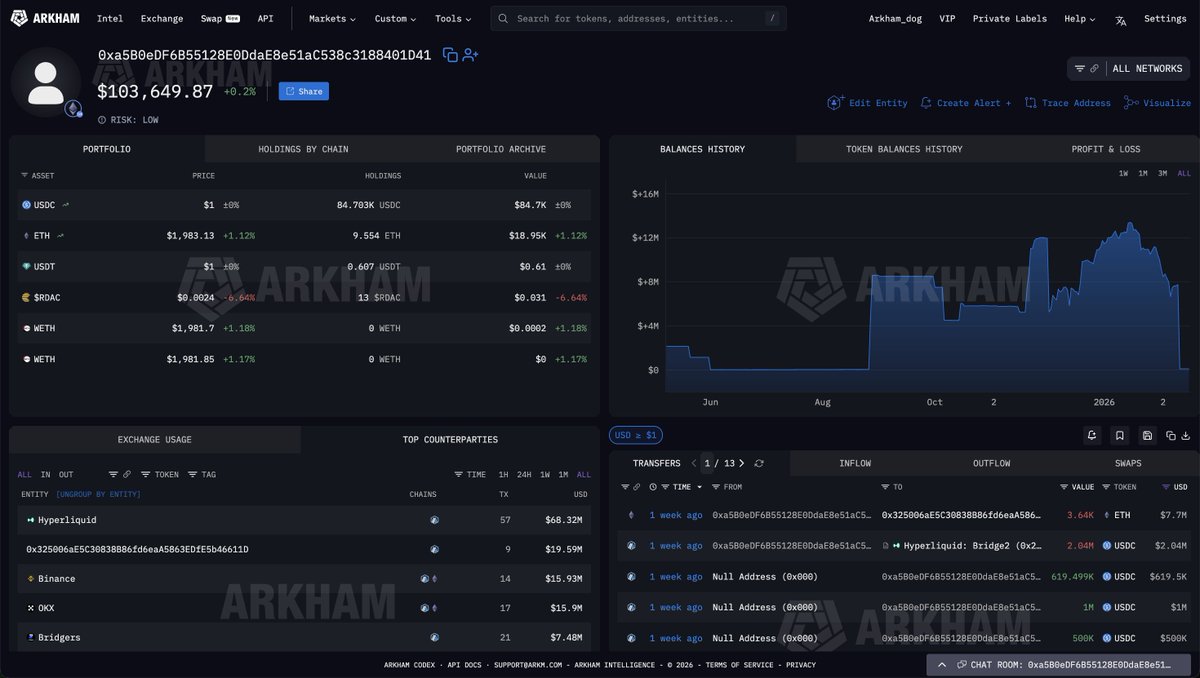
Task: Switch to the PORTFOLIO ARCHIVE tab
Action: point(501,149)
